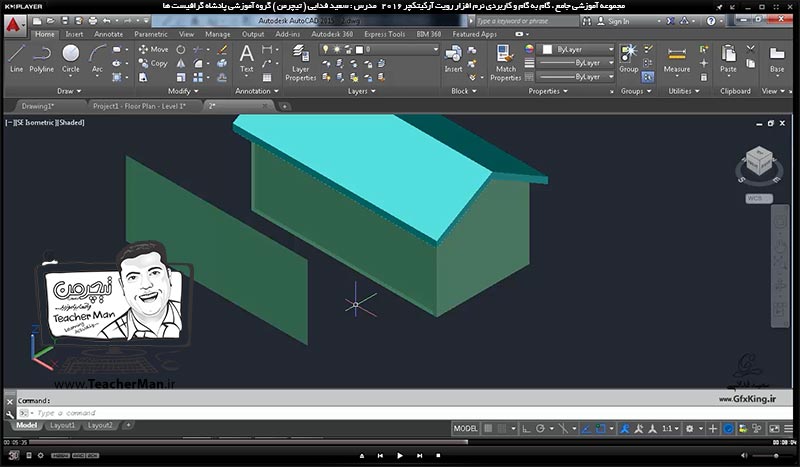Toggle group selection button in Groups panel
The width and height of the screenshot is (800, 467).
coord(647,77)
